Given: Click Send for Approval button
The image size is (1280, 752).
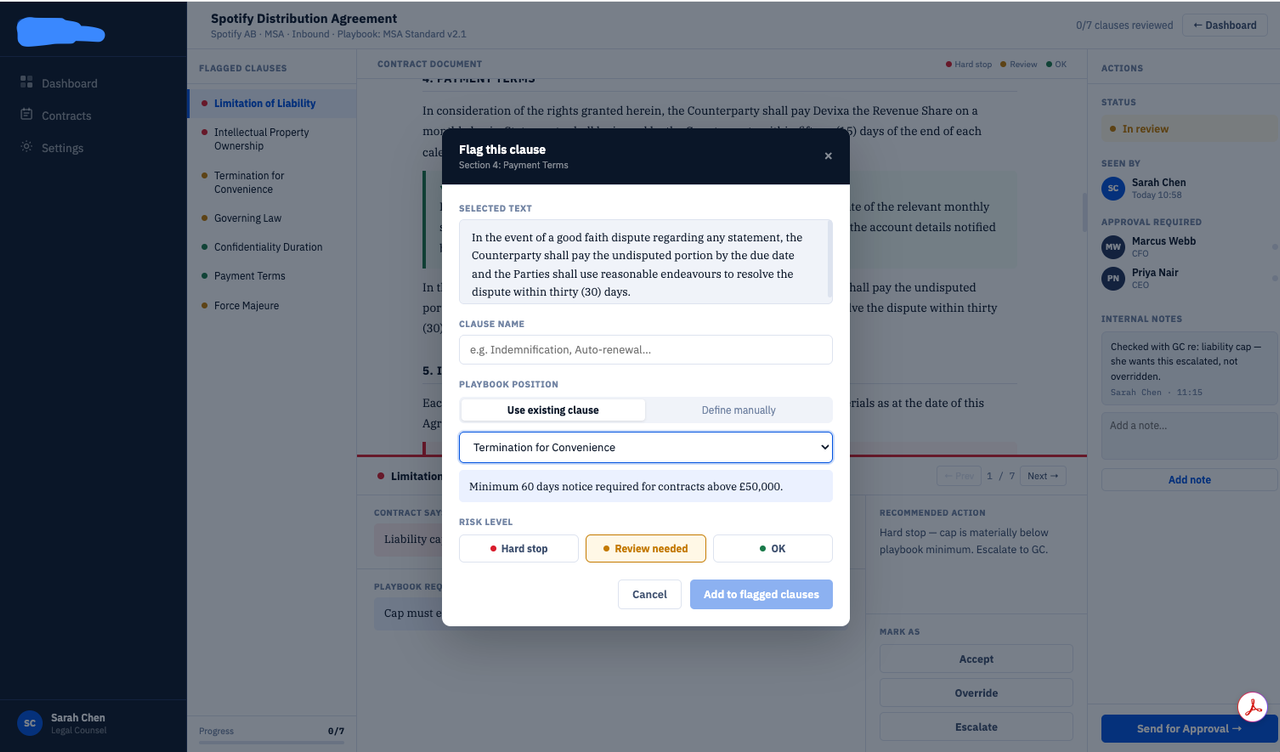Looking at the screenshot, I should 1189,729.
